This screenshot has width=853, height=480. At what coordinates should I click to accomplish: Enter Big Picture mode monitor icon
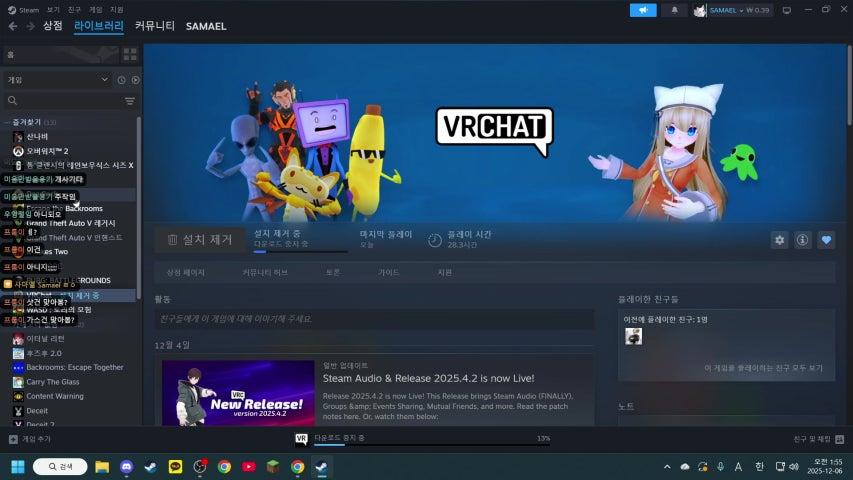[786, 10]
